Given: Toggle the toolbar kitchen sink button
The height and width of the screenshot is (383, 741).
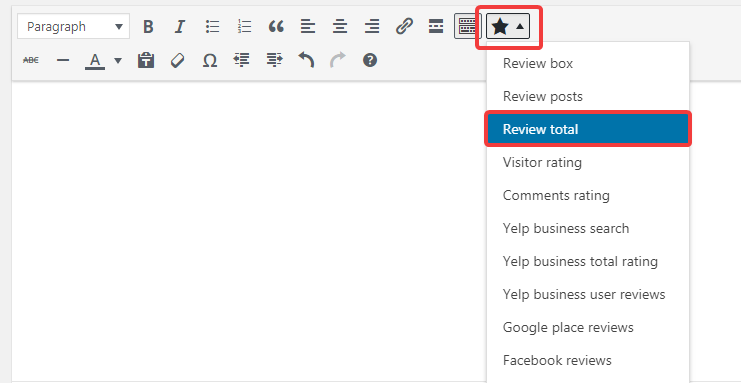Looking at the screenshot, I should 467,26.
